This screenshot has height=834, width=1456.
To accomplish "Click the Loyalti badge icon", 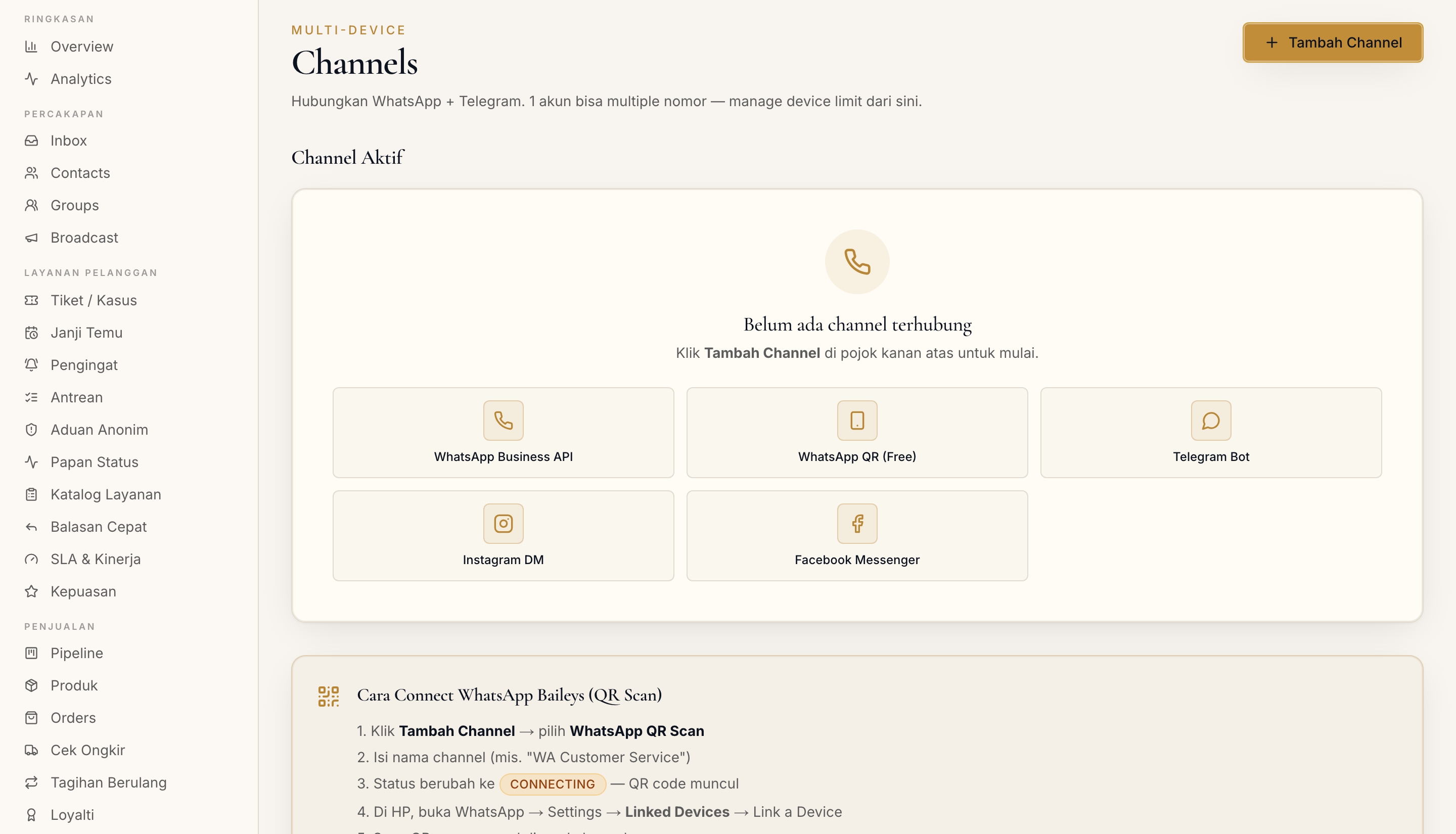I will (x=31, y=815).
